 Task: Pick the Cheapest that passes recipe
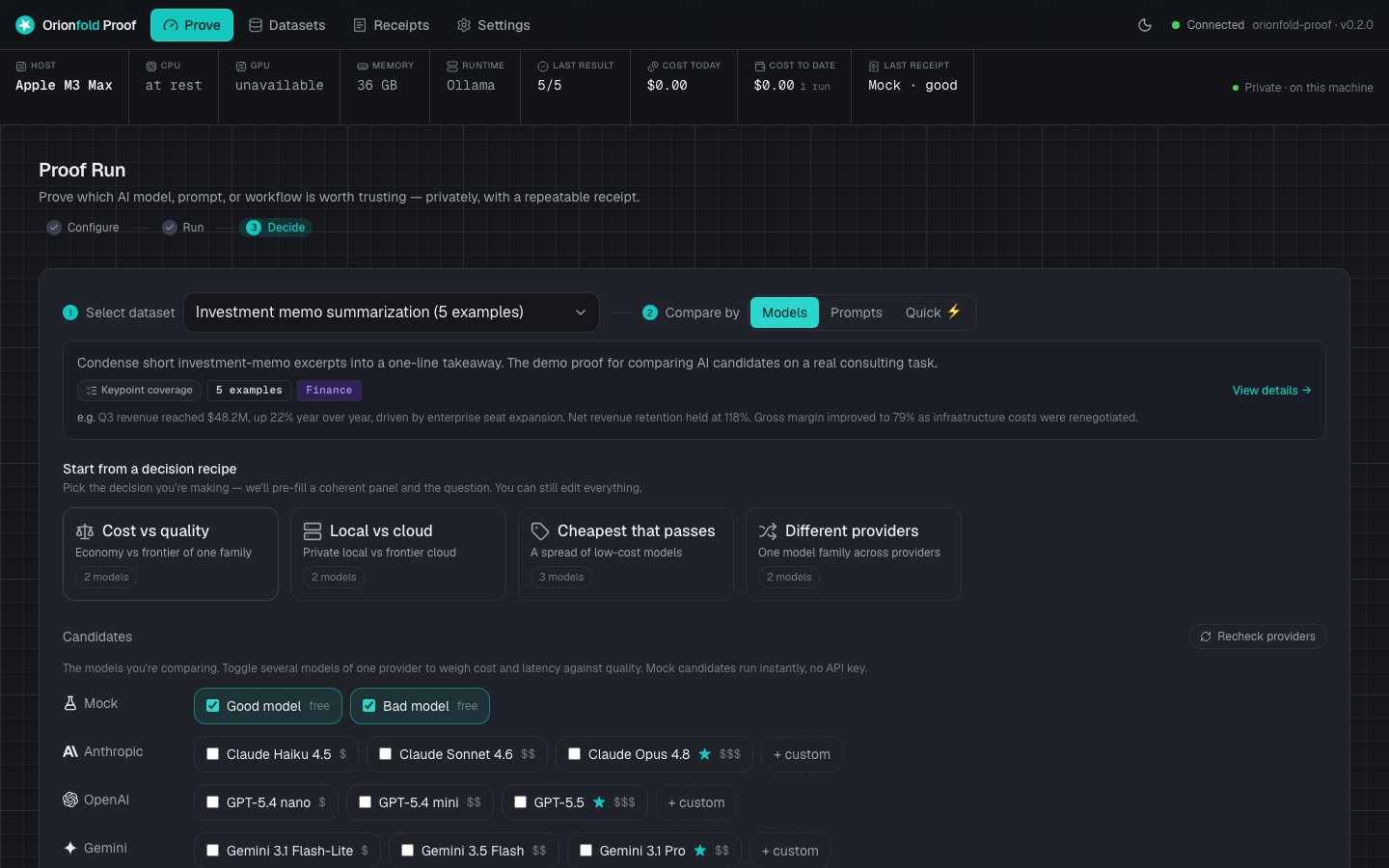click(626, 555)
